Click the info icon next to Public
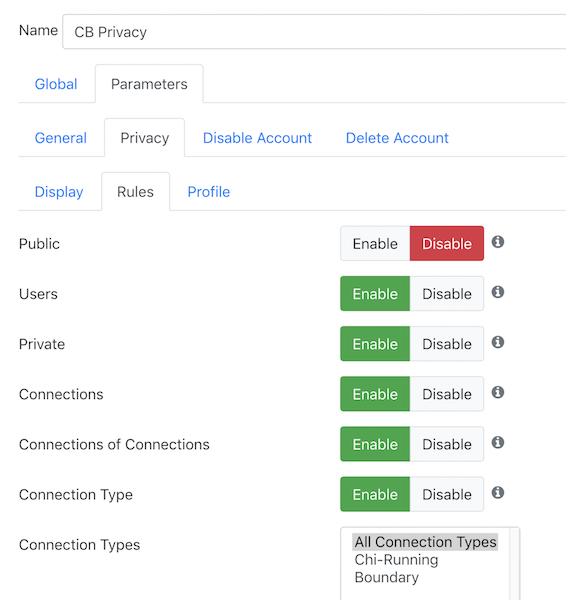 (497, 242)
